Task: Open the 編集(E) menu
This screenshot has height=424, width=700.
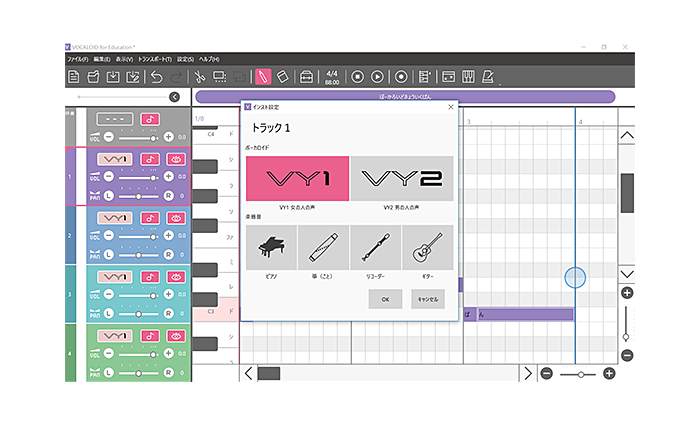Action: point(102,59)
